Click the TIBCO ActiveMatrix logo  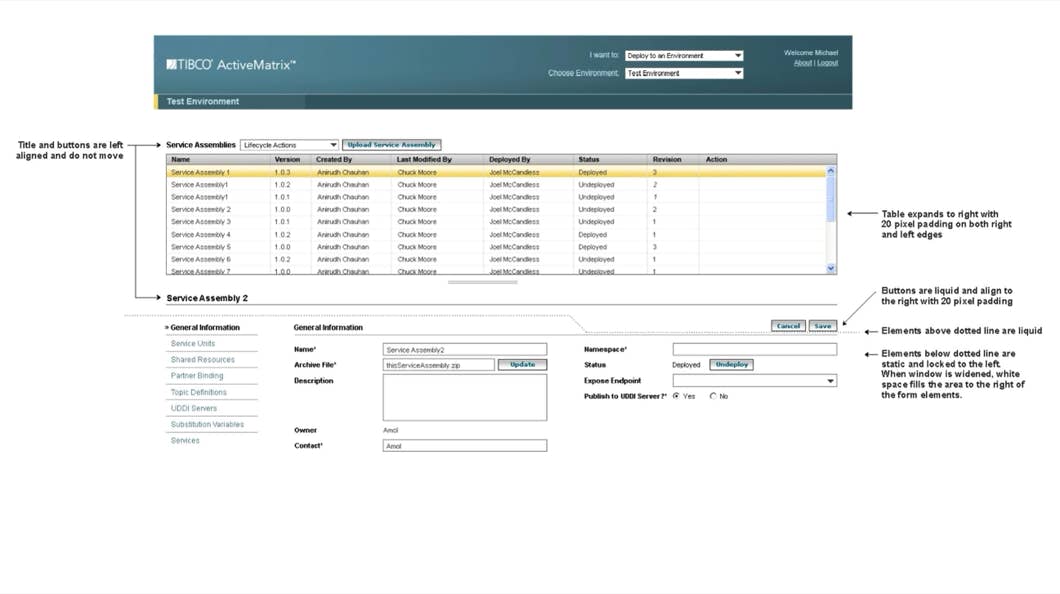click(x=231, y=65)
